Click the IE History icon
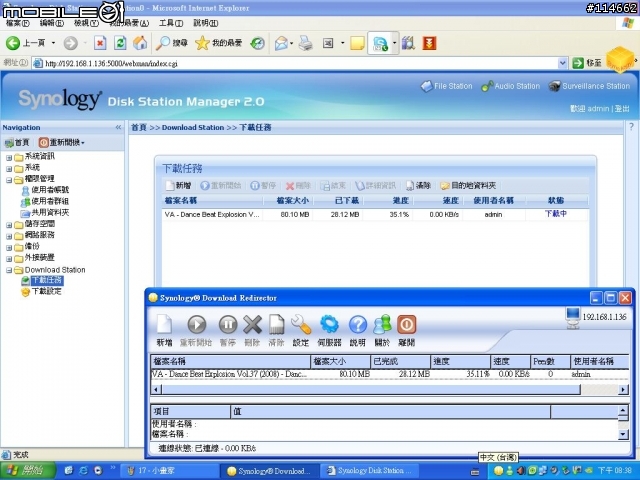This screenshot has height=480, width=640. [258, 43]
